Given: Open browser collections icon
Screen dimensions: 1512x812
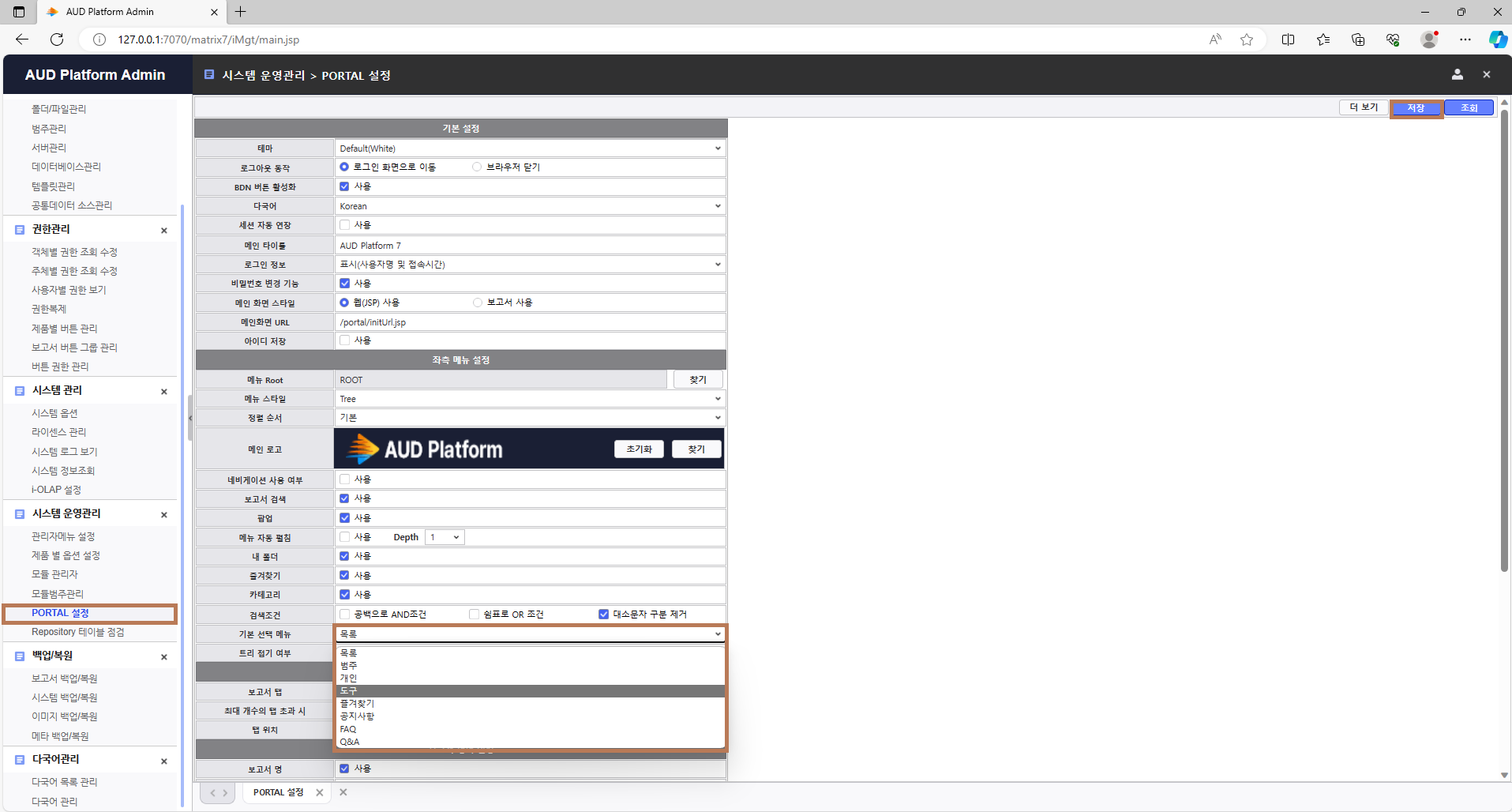Looking at the screenshot, I should click(1358, 39).
